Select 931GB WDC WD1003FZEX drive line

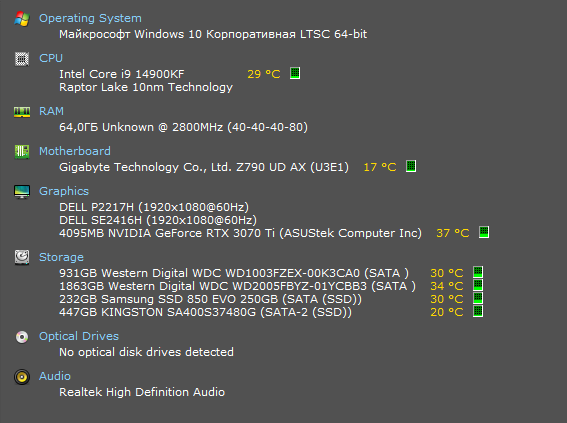click(234, 273)
